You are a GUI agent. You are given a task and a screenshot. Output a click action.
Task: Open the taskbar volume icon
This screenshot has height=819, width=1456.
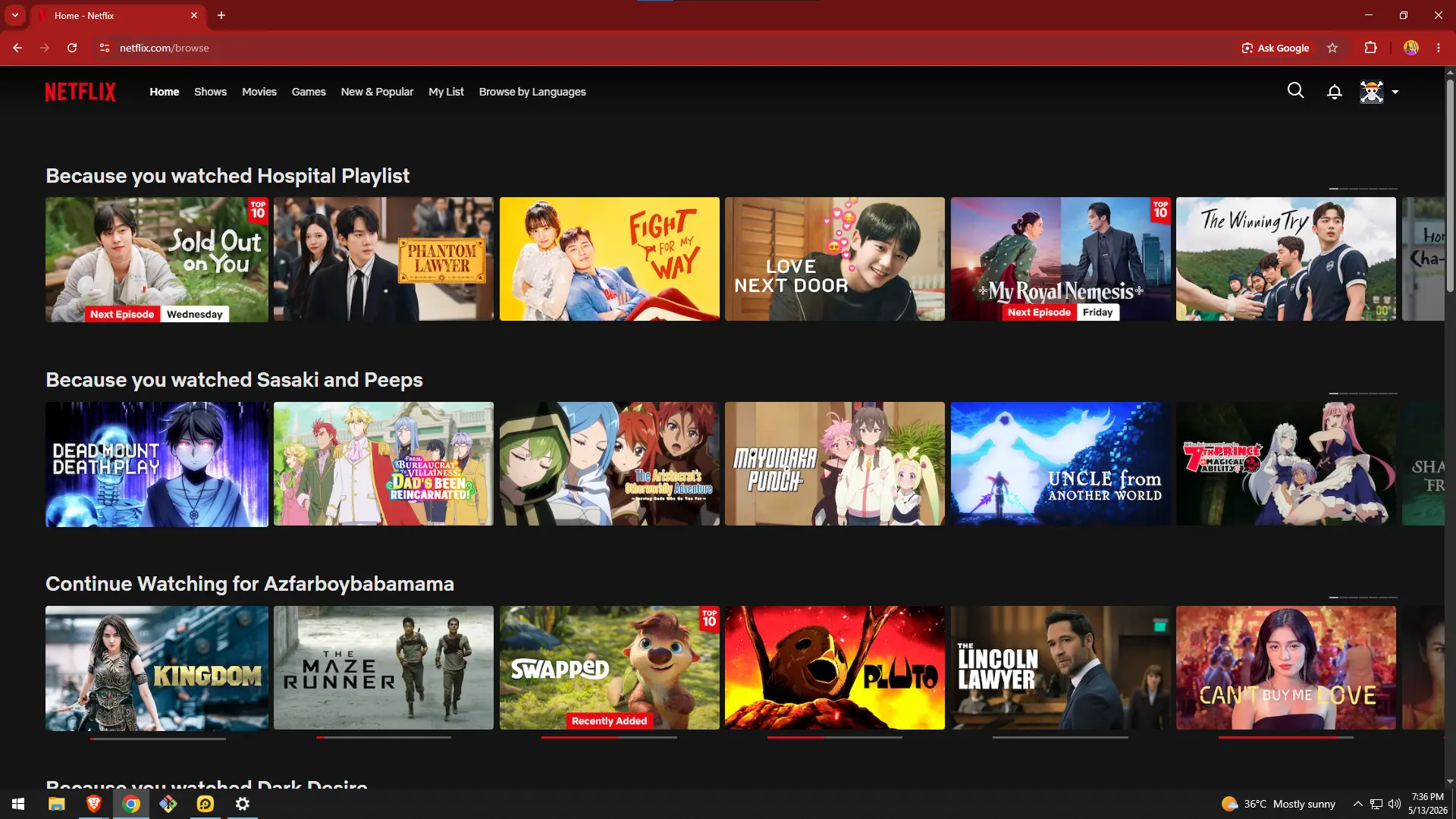[1394, 804]
